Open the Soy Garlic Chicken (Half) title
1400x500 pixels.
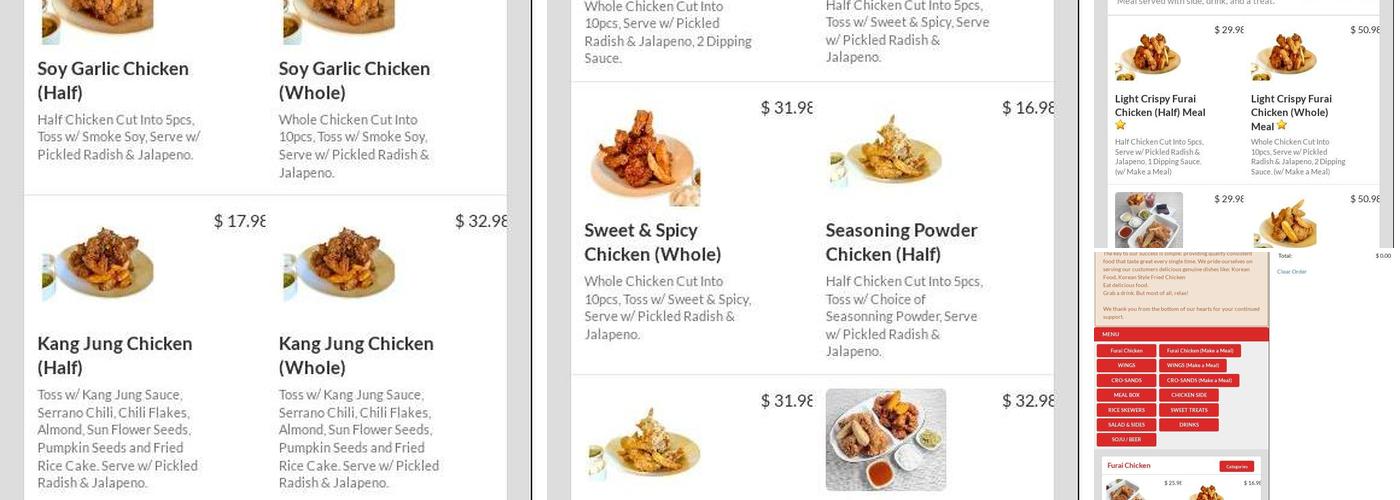(113, 80)
